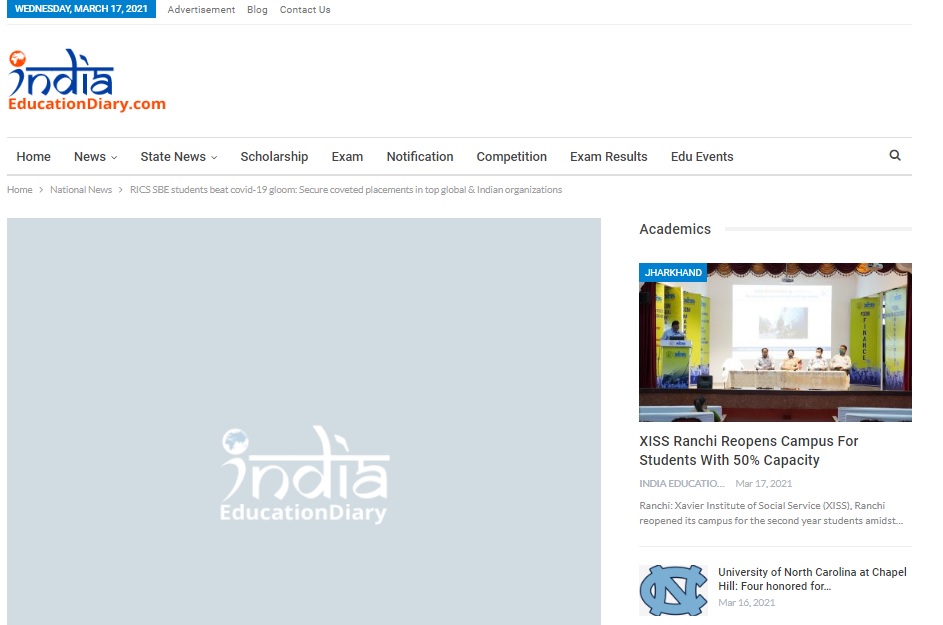The height and width of the screenshot is (625, 943).
Task: Click the Contact Us link
Action: pyautogui.click(x=305, y=10)
